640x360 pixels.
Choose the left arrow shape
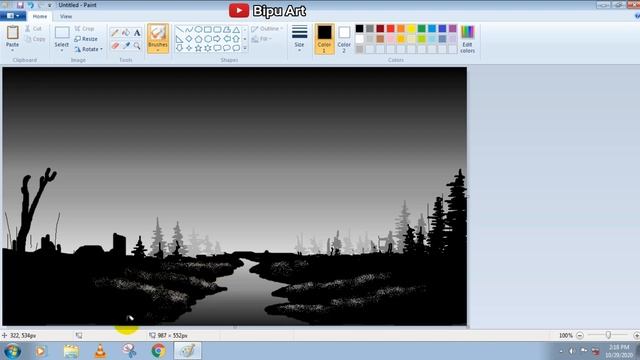(227, 39)
